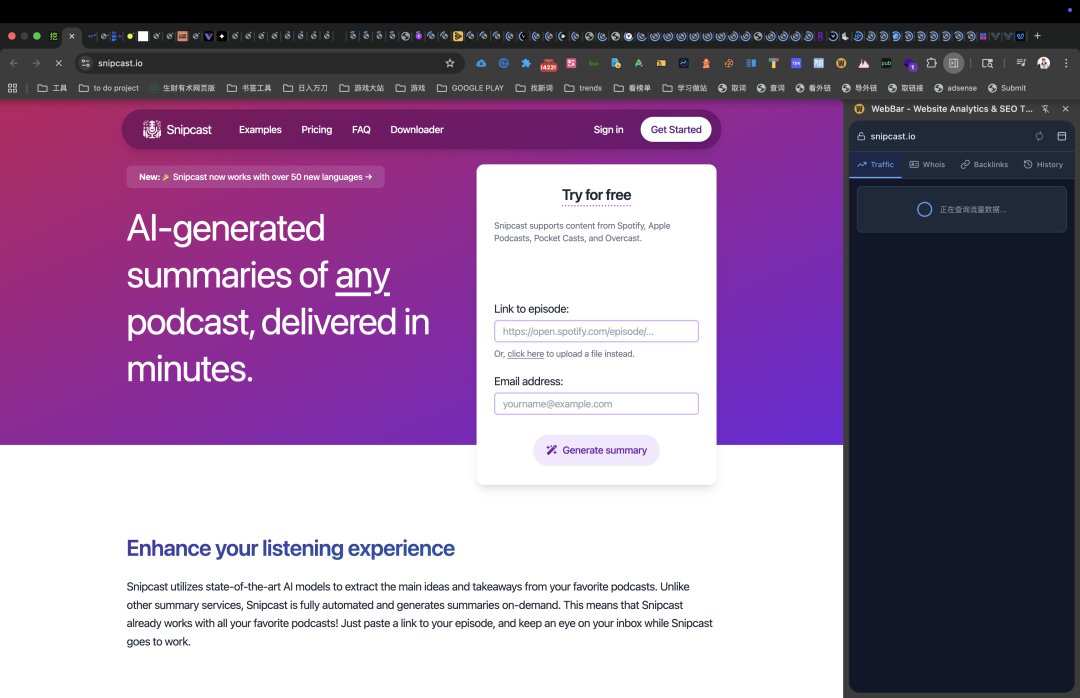Open Chrome three-dot menu
1080x698 pixels.
click(1066, 63)
